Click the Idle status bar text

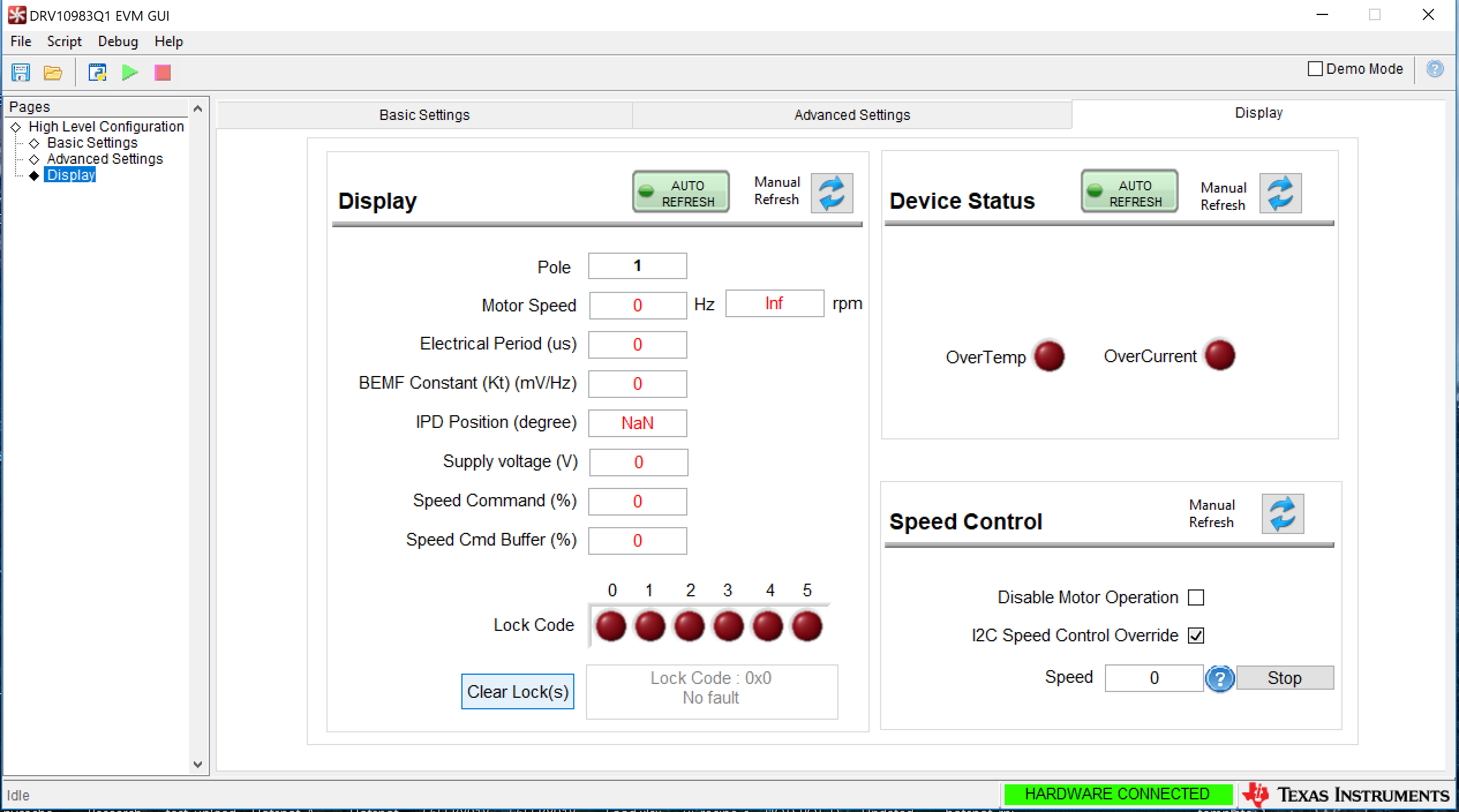(x=18, y=795)
